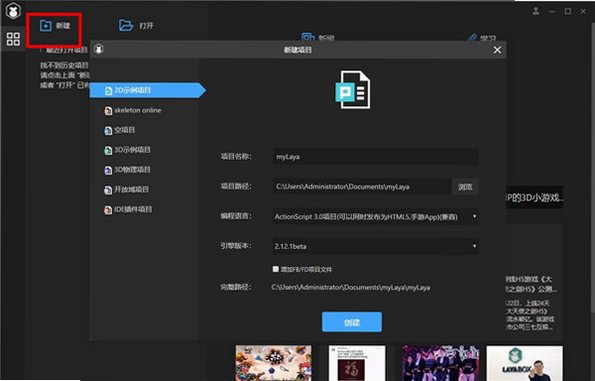
Task: Click the 2D示例项目 file icon
Action: click(108, 90)
